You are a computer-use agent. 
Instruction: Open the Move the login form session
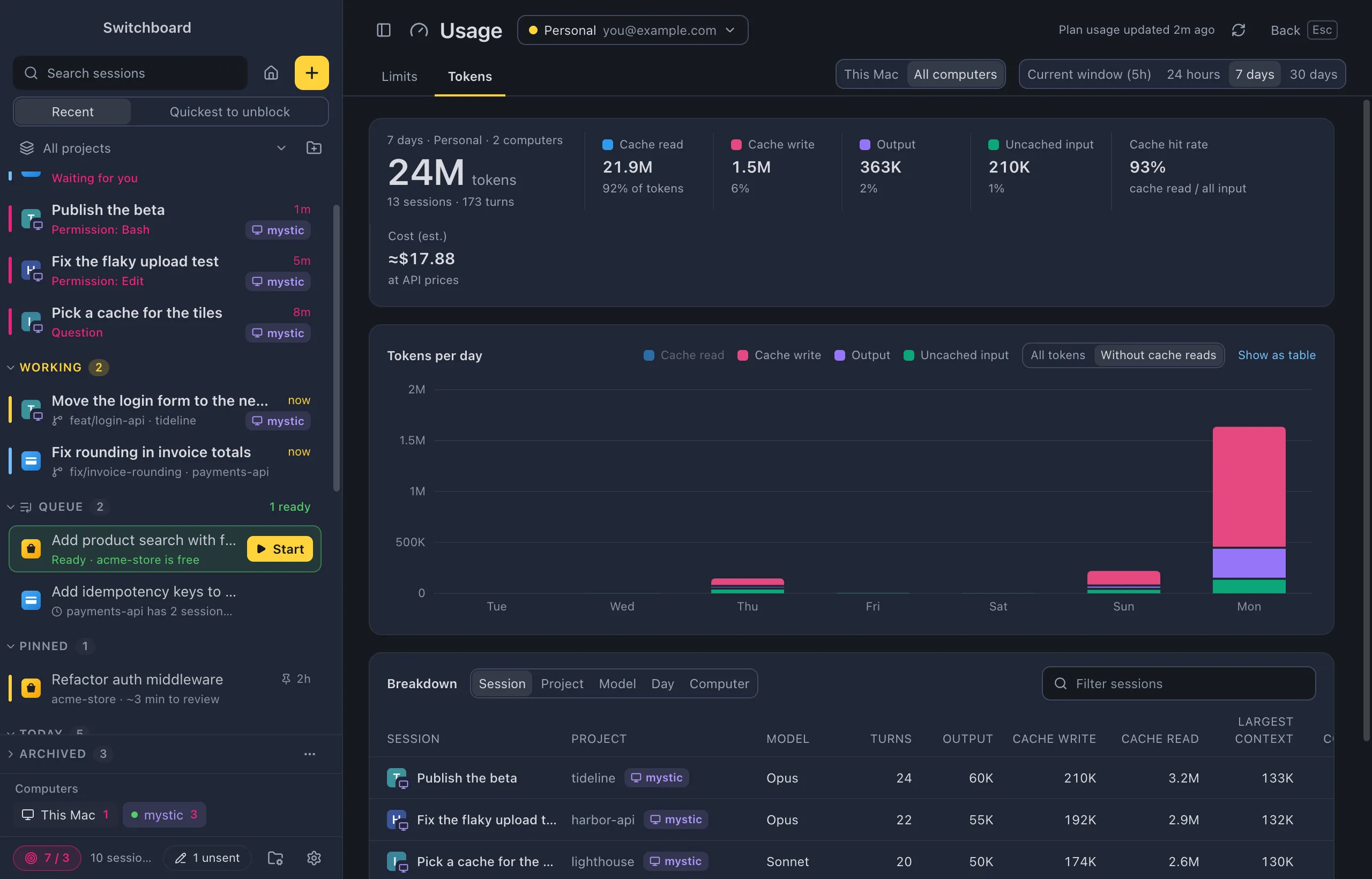tap(166, 410)
